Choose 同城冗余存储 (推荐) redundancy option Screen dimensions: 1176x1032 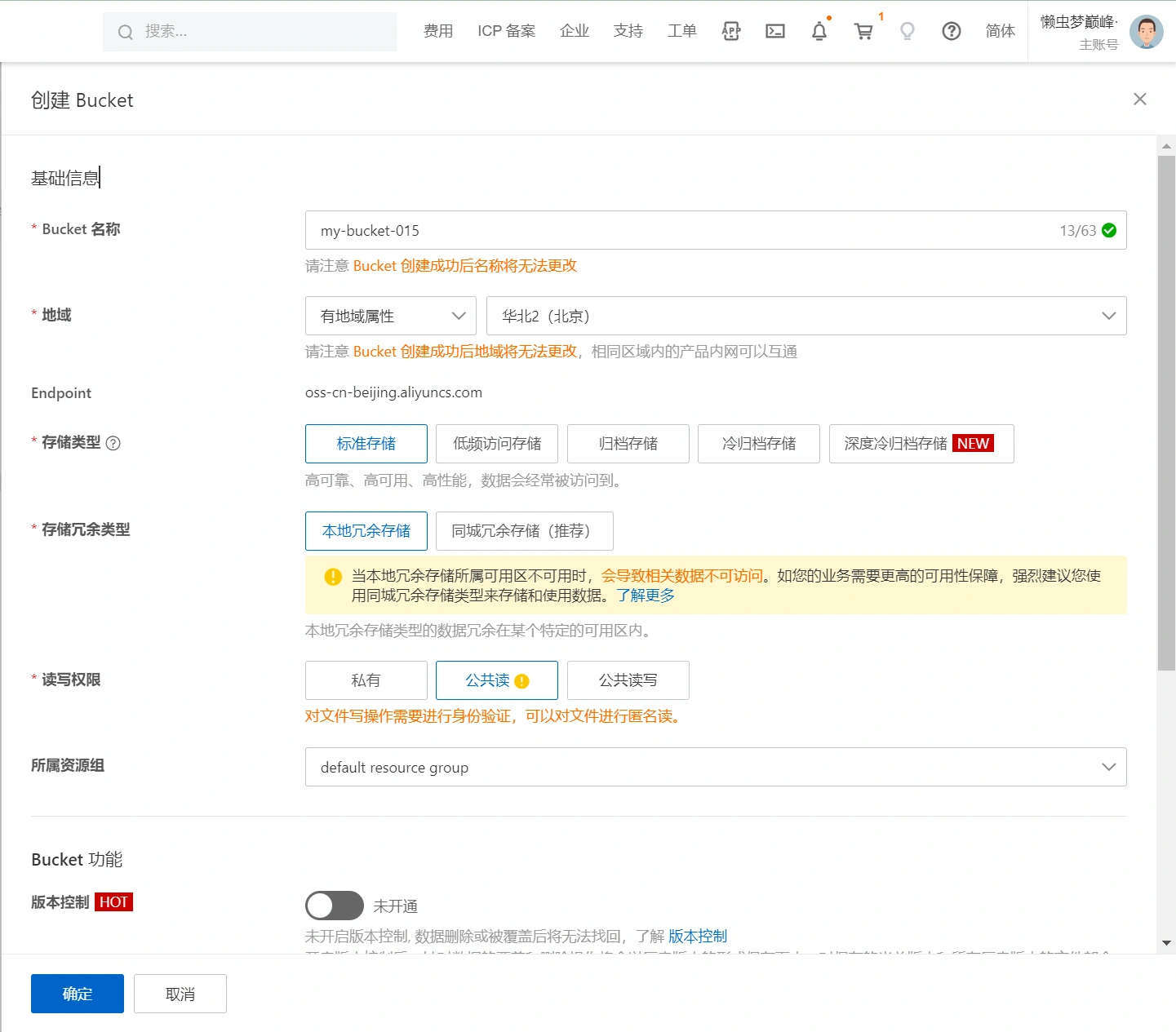[x=524, y=531]
